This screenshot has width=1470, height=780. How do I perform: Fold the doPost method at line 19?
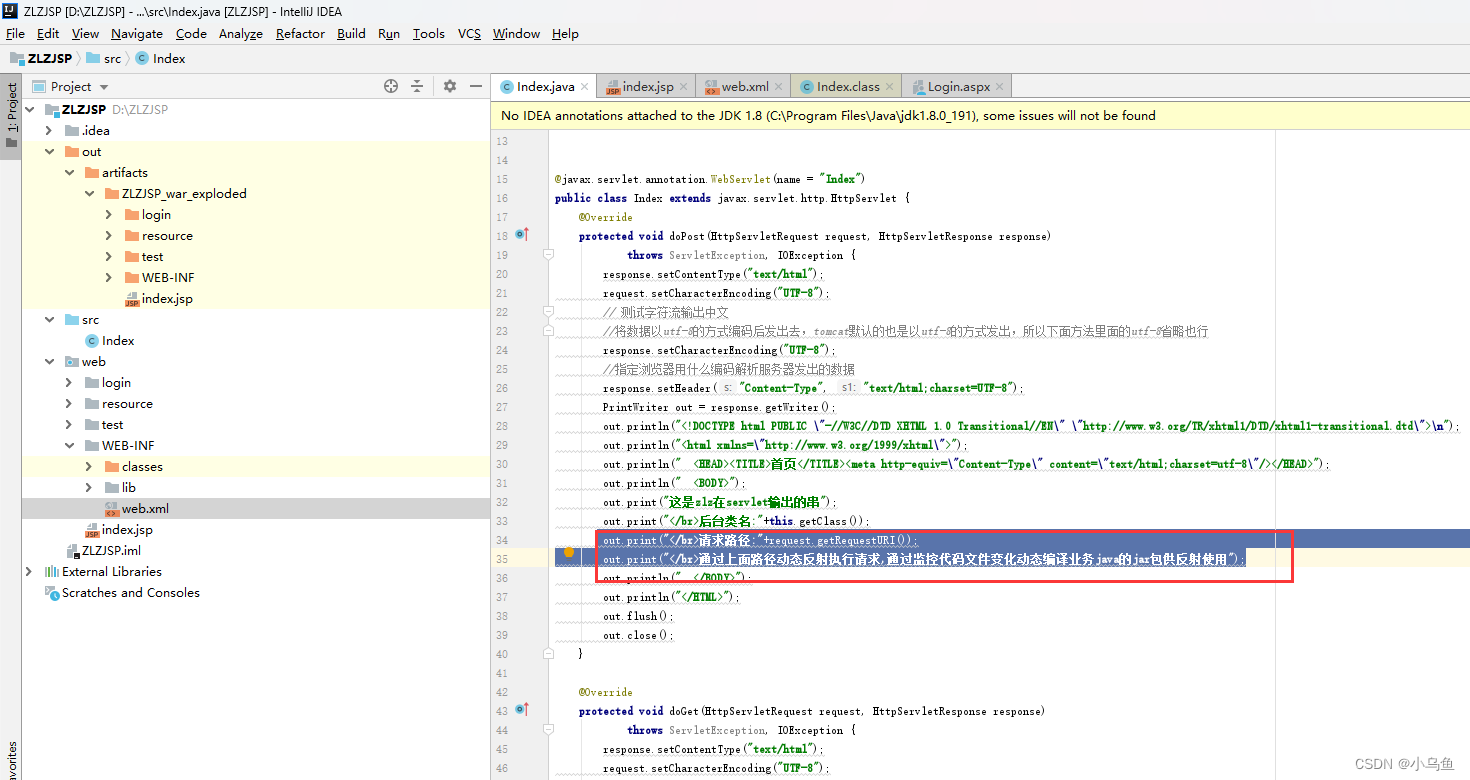click(548, 255)
